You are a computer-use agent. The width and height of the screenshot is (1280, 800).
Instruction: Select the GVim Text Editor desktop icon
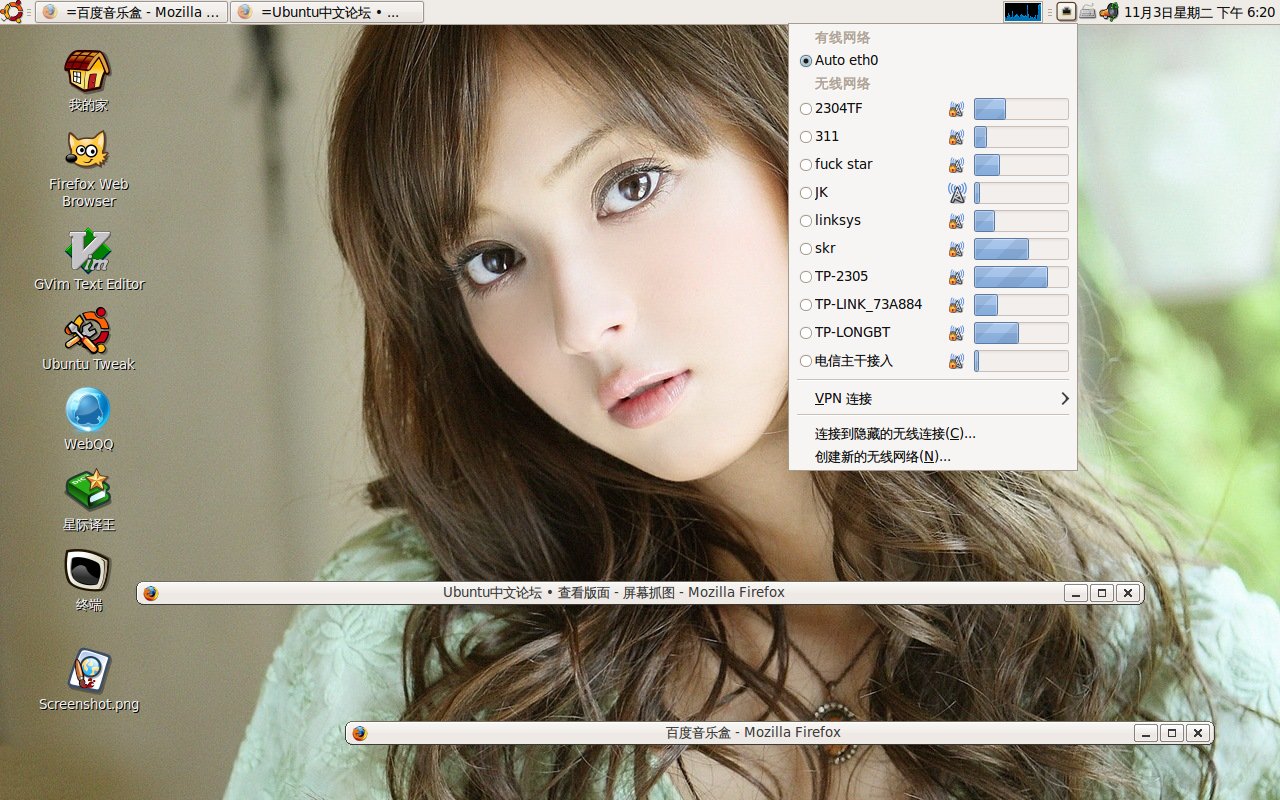(89, 260)
